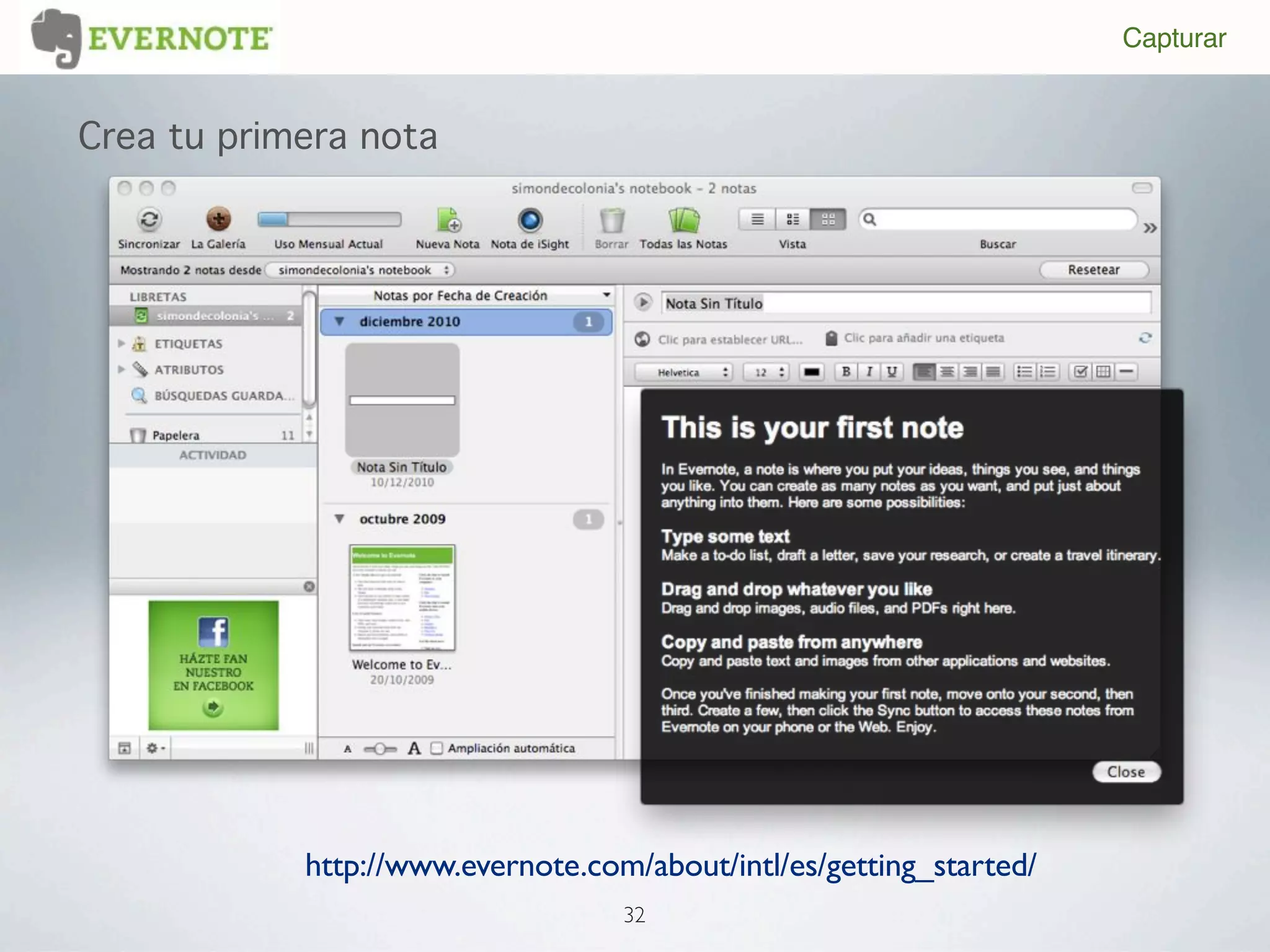The width and height of the screenshot is (1270, 952).
Task: Create a note with Nueva Nota
Action: [448, 220]
